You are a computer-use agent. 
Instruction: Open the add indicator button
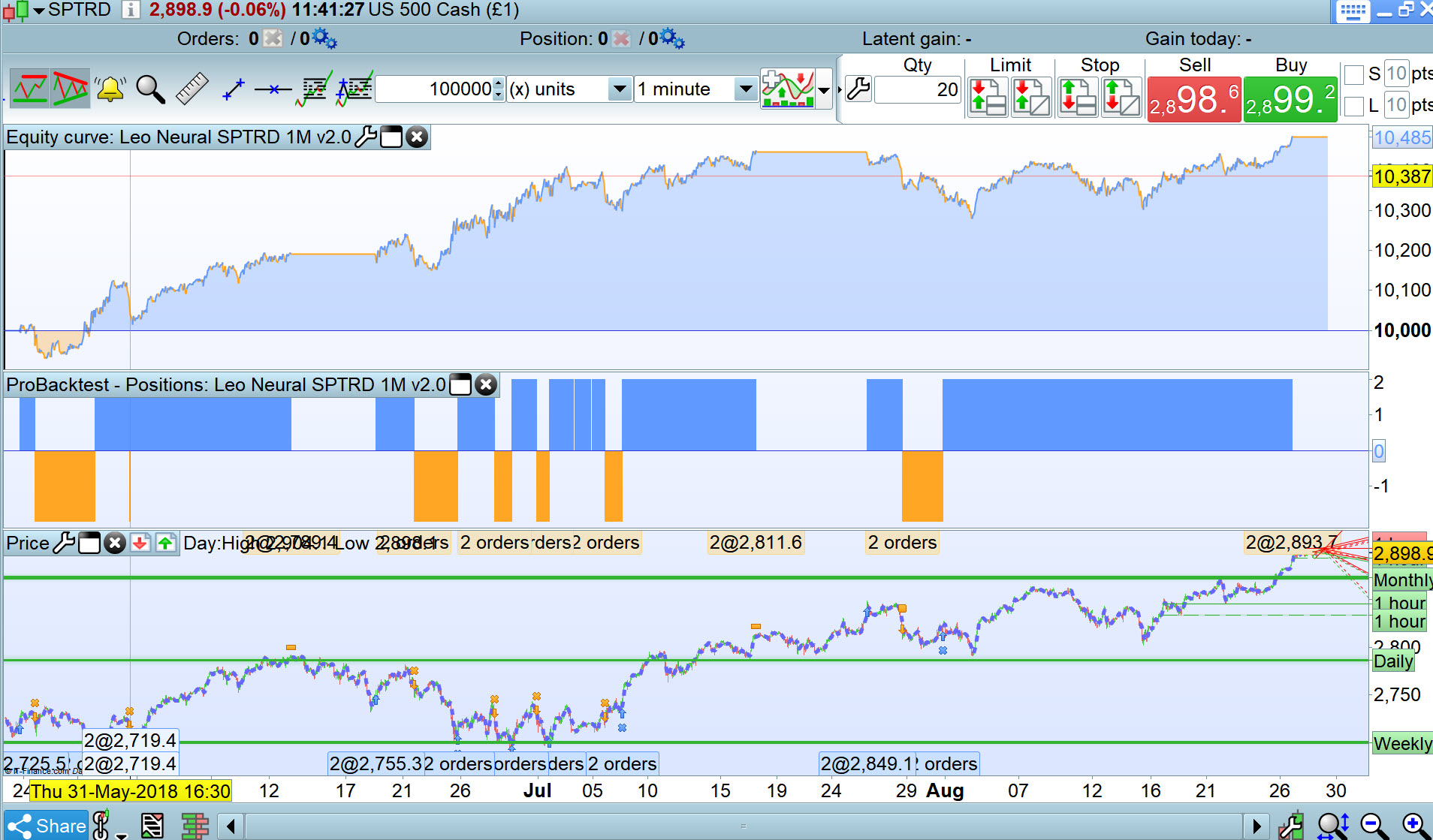point(787,89)
